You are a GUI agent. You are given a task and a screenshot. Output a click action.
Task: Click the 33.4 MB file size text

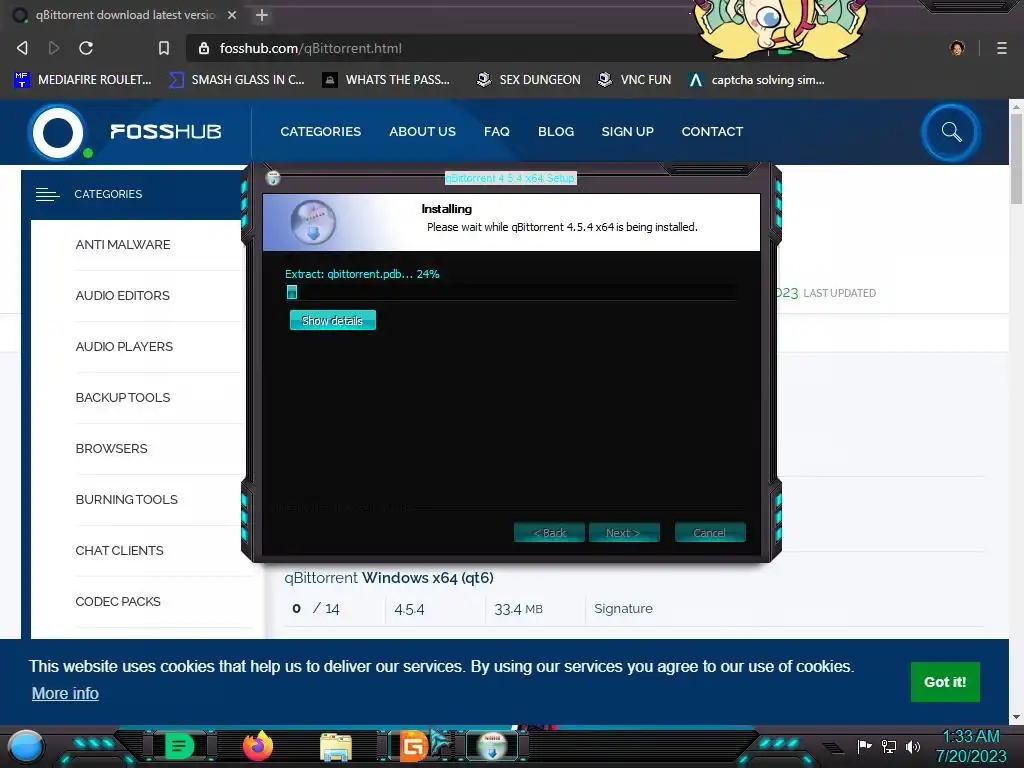point(519,609)
